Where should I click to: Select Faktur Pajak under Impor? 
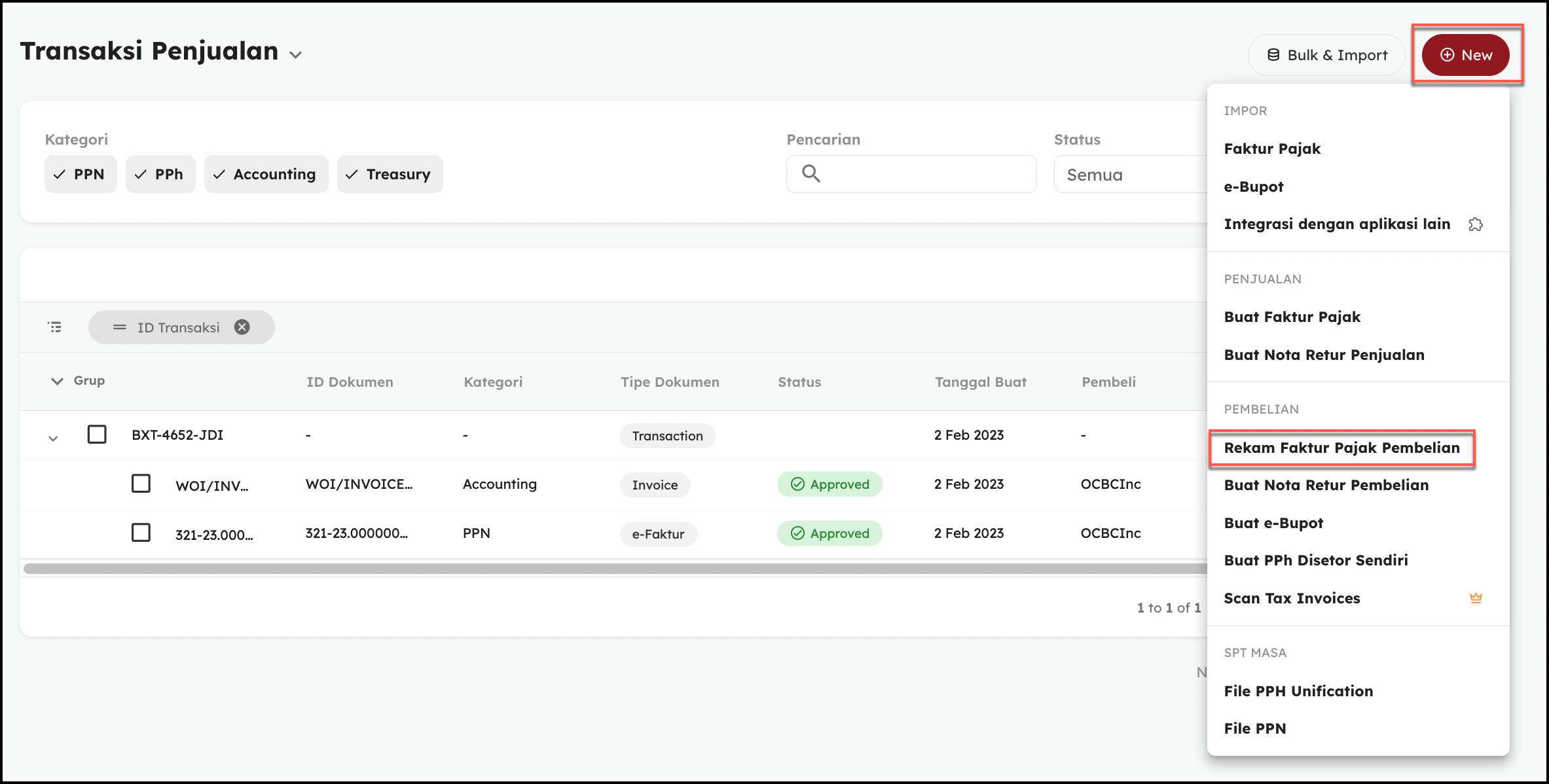(1272, 149)
